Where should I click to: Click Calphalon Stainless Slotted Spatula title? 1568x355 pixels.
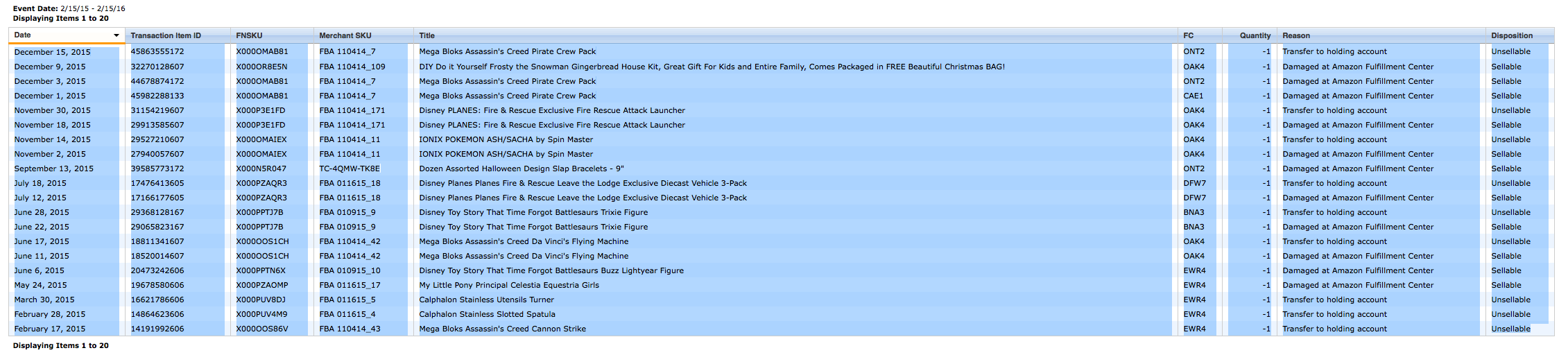tap(487, 314)
